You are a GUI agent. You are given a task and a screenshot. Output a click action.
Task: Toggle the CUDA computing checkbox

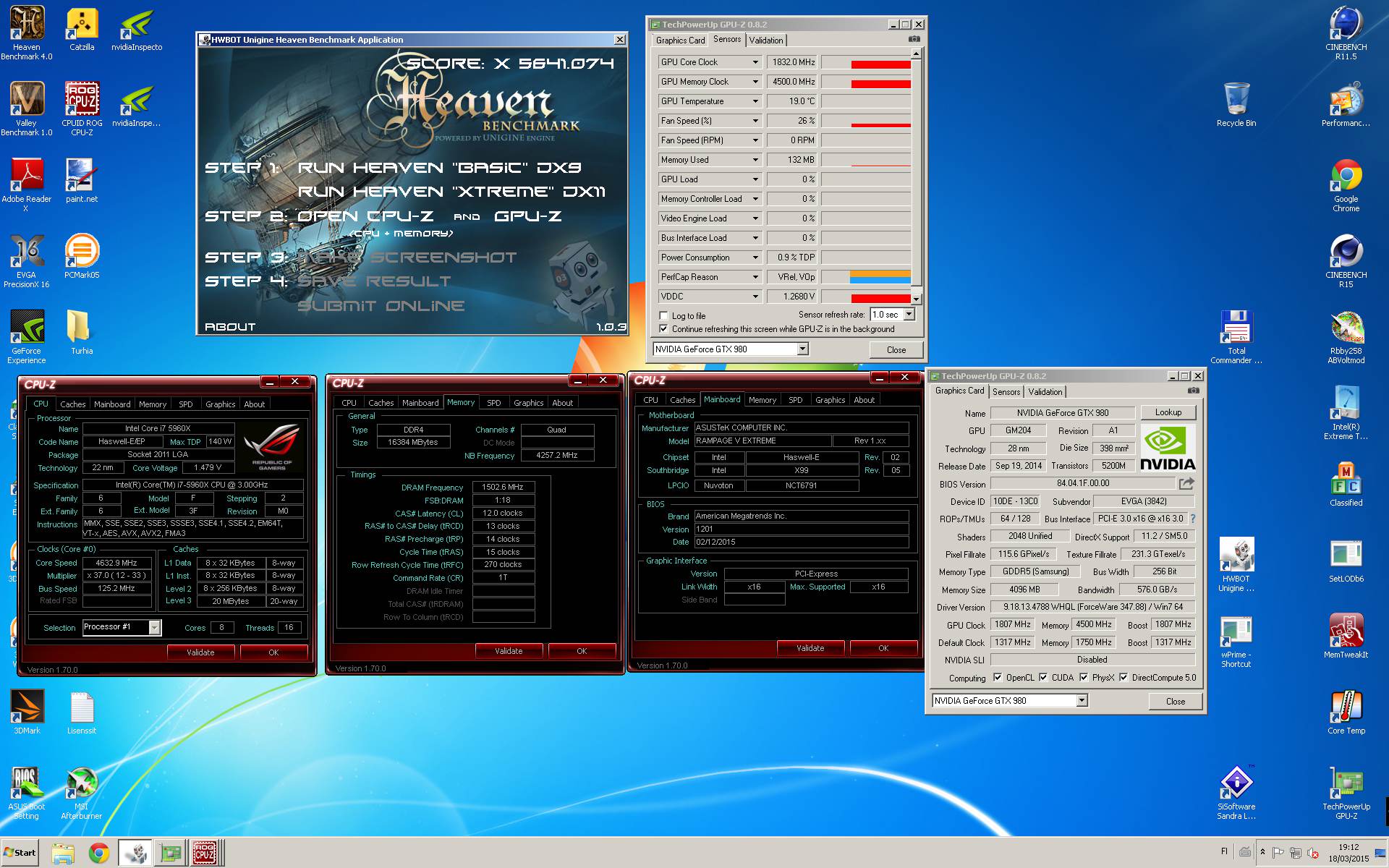[1043, 678]
